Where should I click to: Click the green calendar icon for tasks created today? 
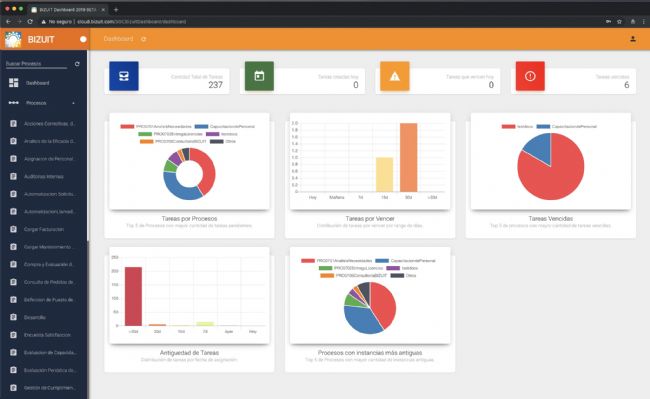(x=259, y=76)
